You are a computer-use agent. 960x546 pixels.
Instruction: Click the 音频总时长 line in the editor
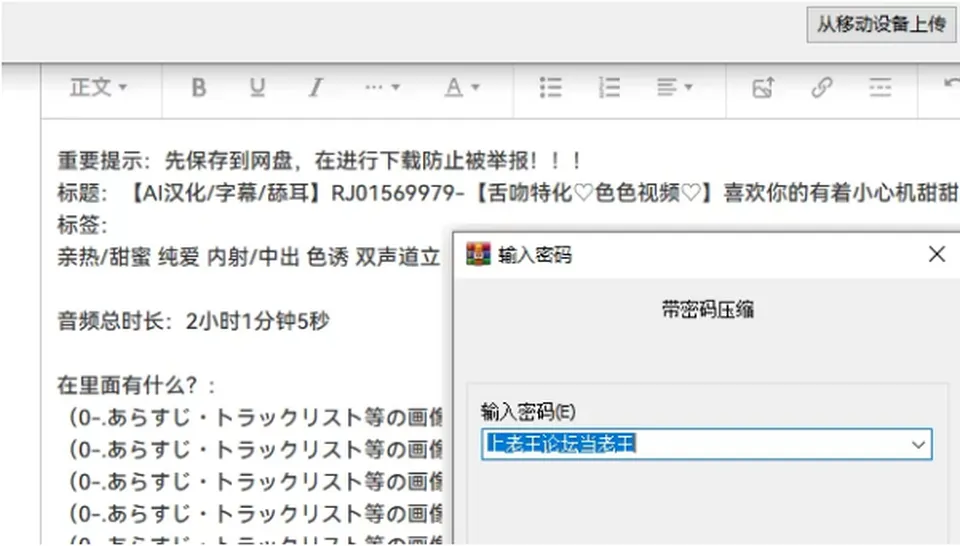[193, 320]
